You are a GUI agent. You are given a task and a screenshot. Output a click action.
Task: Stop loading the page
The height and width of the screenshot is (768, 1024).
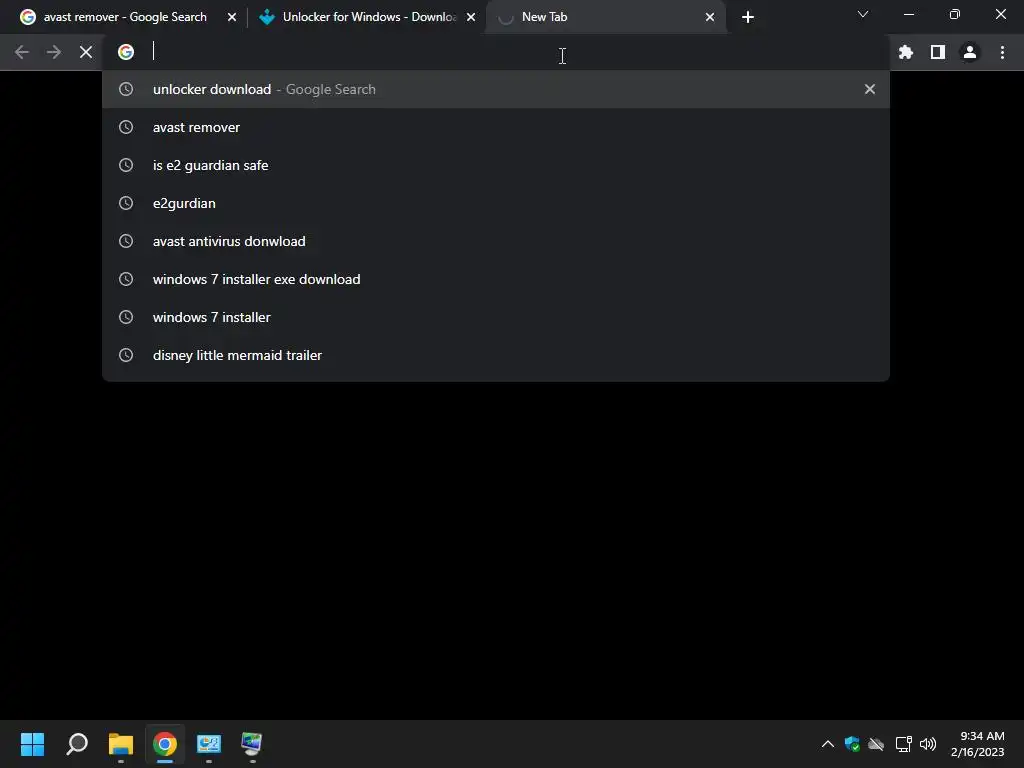pyautogui.click(x=86, y=52)
